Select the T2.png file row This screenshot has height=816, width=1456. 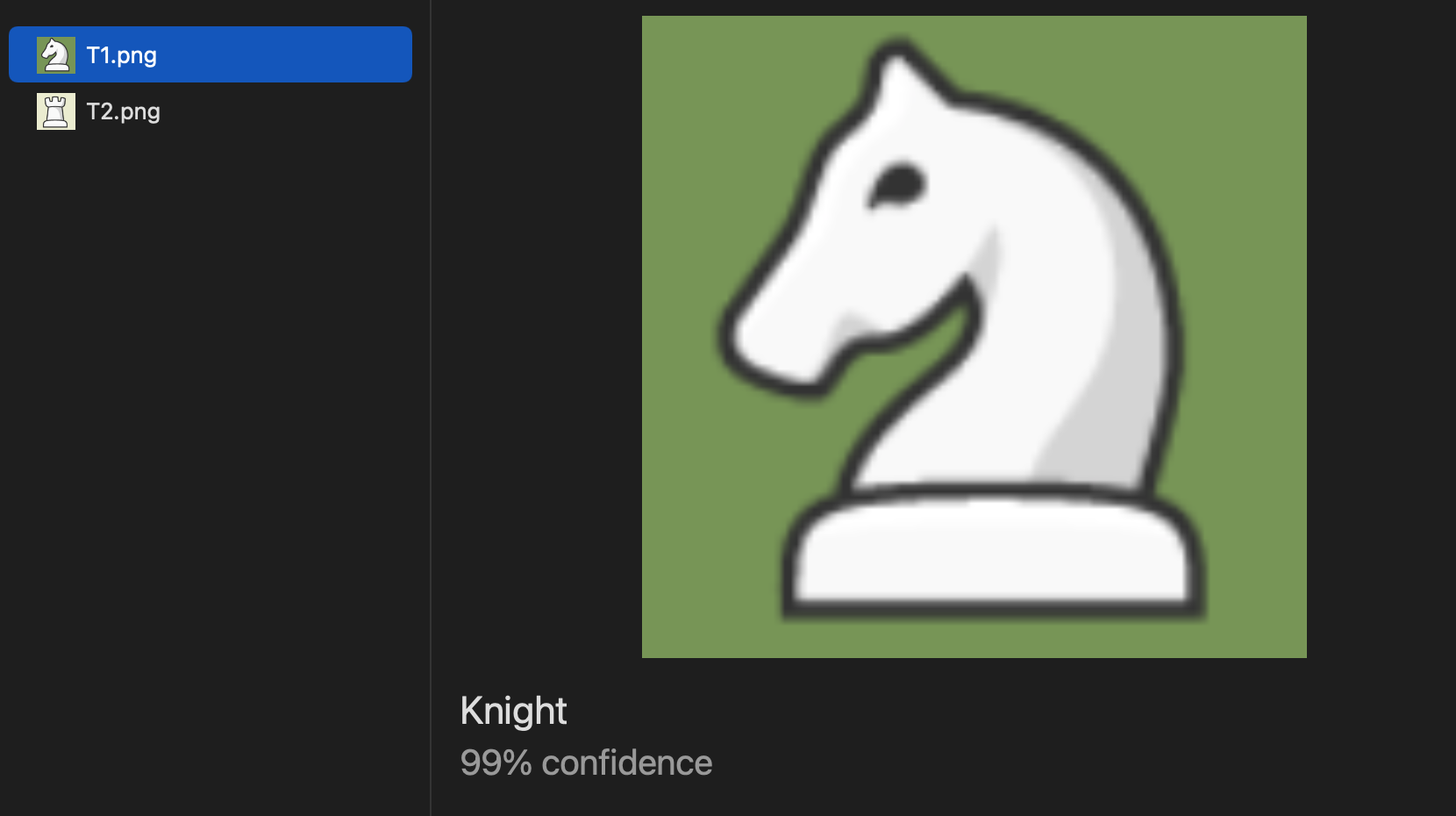211,111
